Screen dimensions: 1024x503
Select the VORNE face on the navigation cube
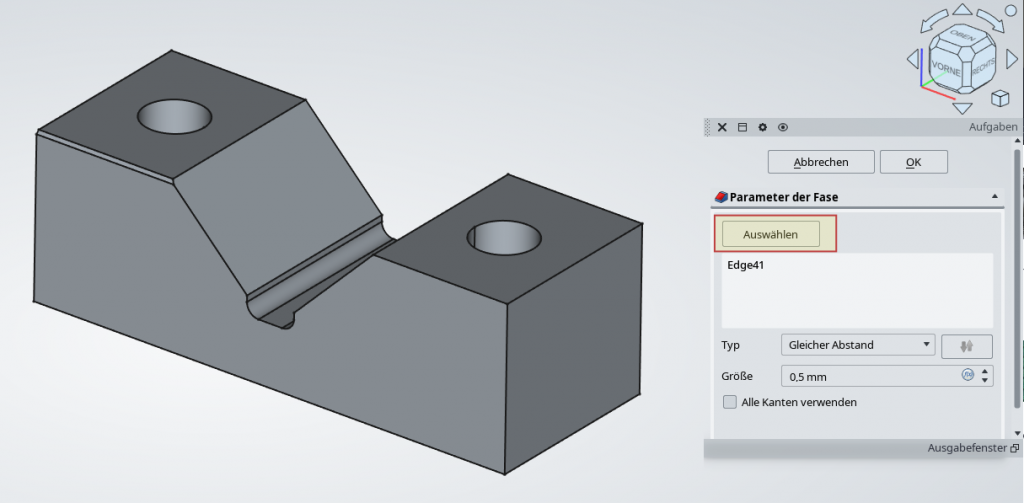coord(945,68)
